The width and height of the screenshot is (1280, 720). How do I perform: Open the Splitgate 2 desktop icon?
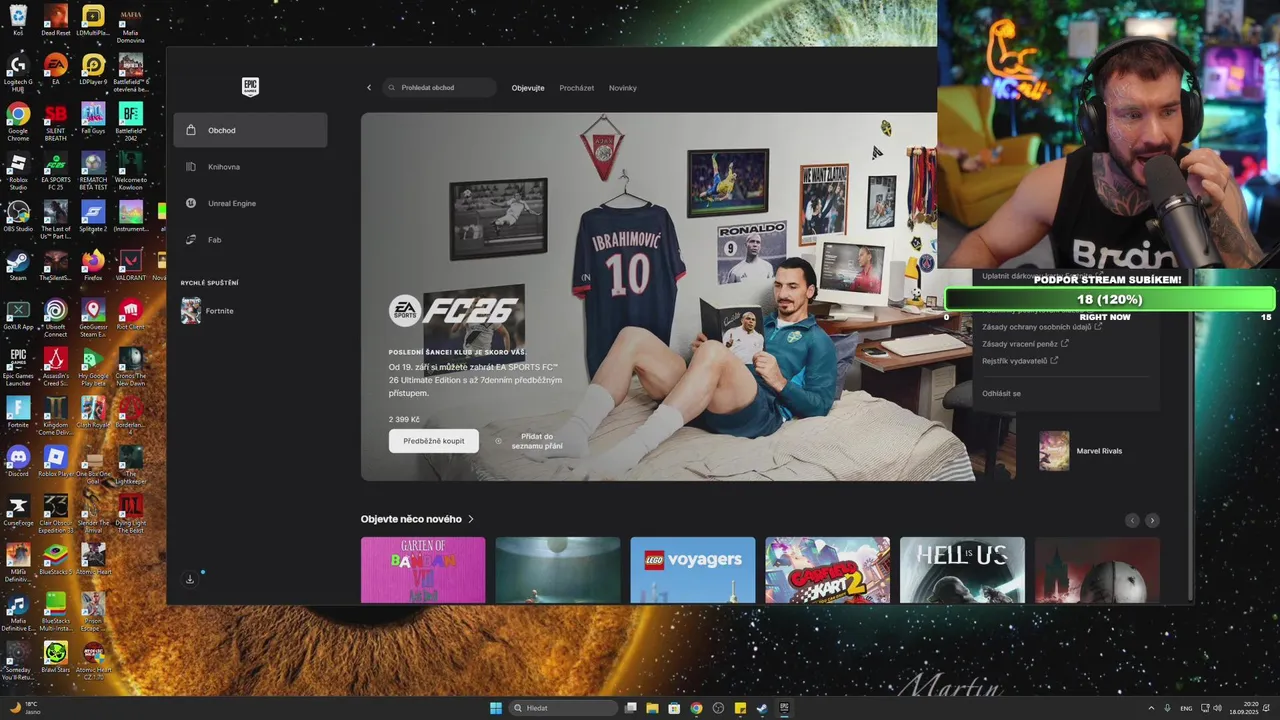click(93, 216)
